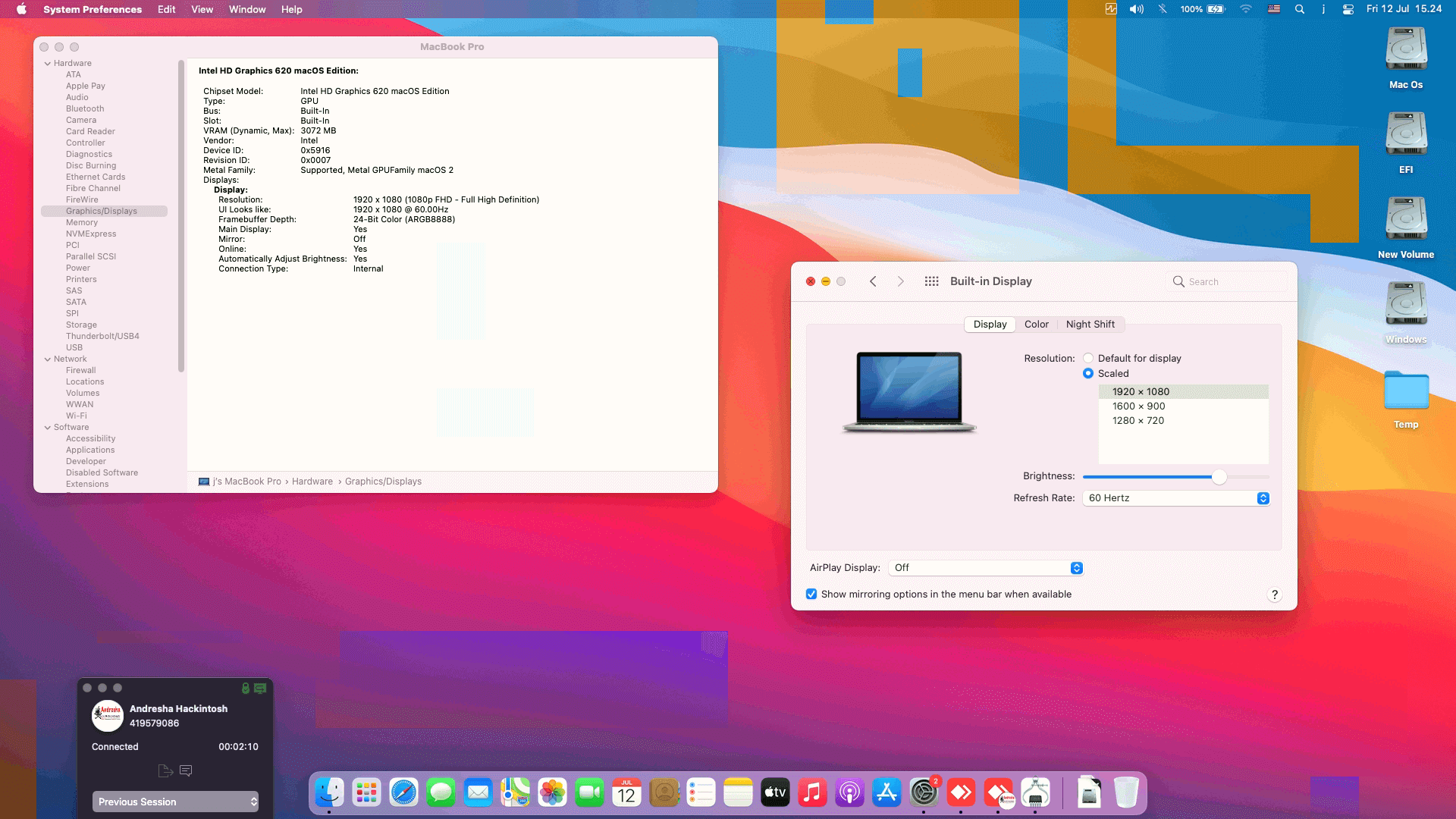Open the AirPlay Display dropdown
The height and width of the screenshot is (819, 1456).
(985, 568)
